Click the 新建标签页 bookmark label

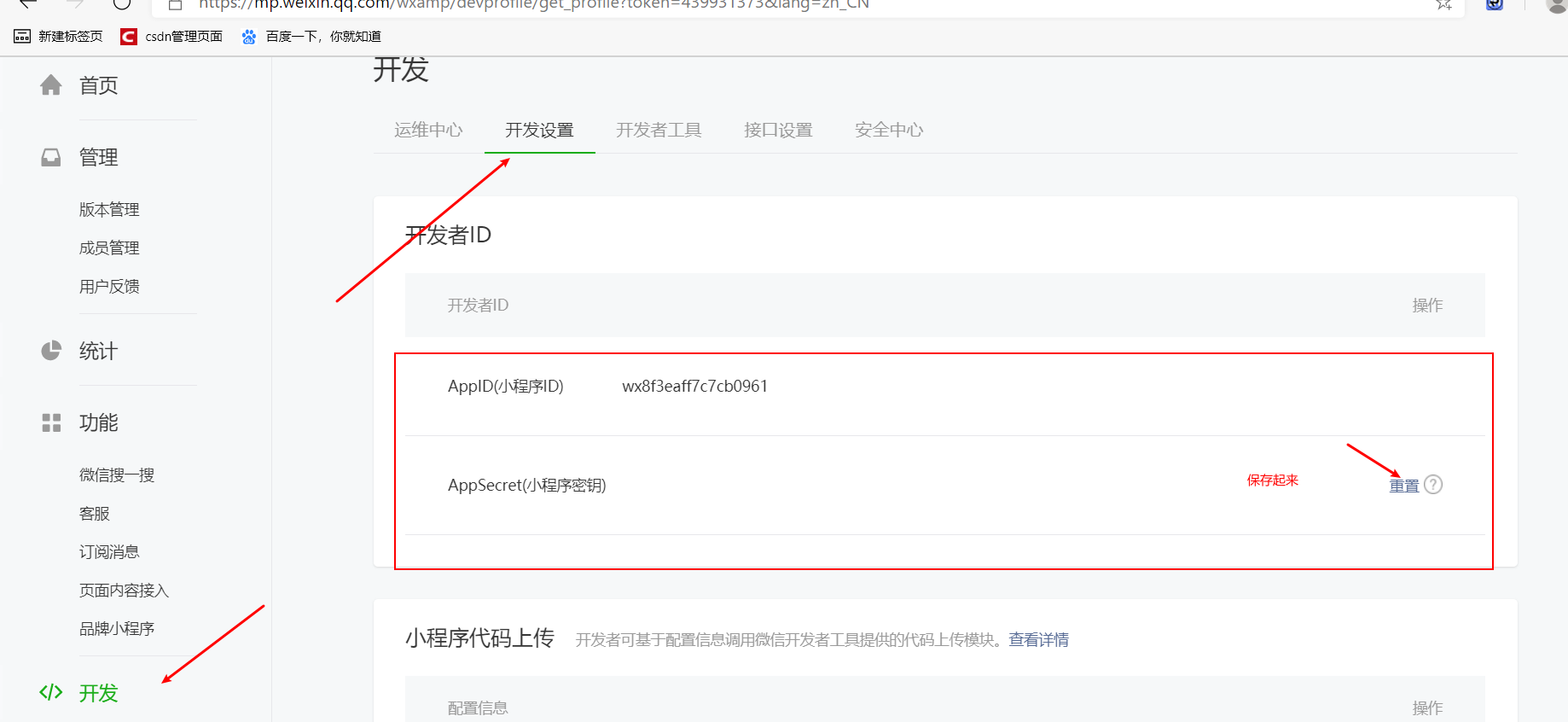(71, 37)
